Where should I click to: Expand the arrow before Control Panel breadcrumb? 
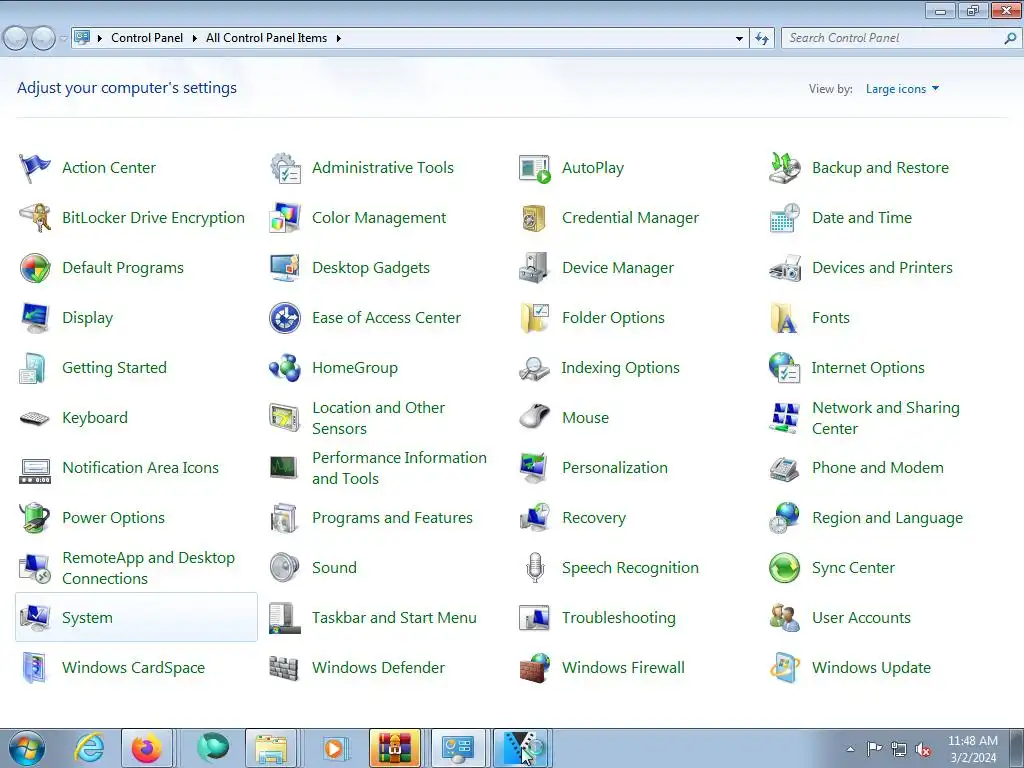tap(100, 39)
